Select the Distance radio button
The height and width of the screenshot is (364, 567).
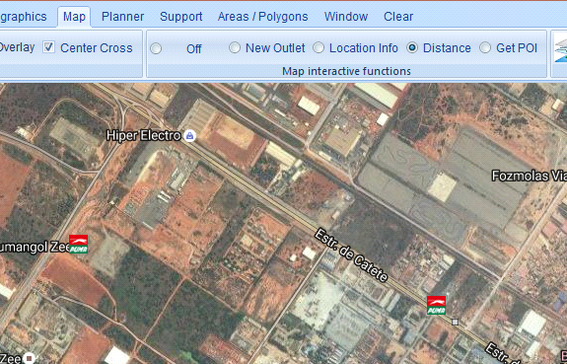tap(412, 47)
